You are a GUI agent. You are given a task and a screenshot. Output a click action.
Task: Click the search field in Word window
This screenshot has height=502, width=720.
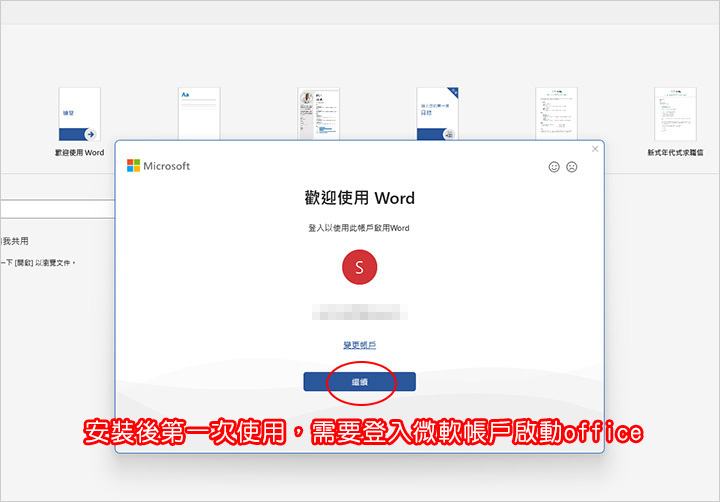(x=57, y=209)
